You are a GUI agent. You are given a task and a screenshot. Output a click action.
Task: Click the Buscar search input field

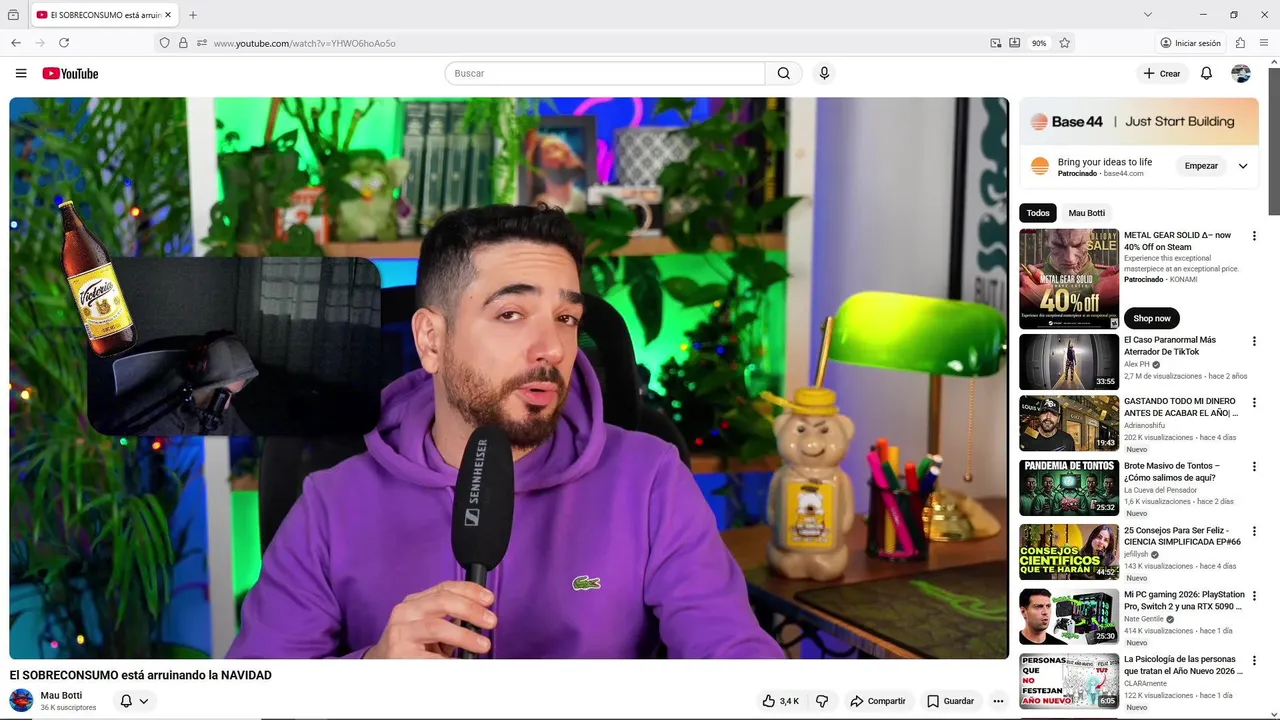605,73
